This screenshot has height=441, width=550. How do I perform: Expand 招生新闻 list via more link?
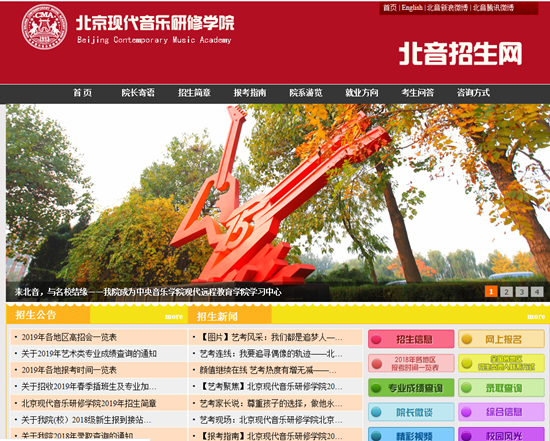tap(536, 316)
